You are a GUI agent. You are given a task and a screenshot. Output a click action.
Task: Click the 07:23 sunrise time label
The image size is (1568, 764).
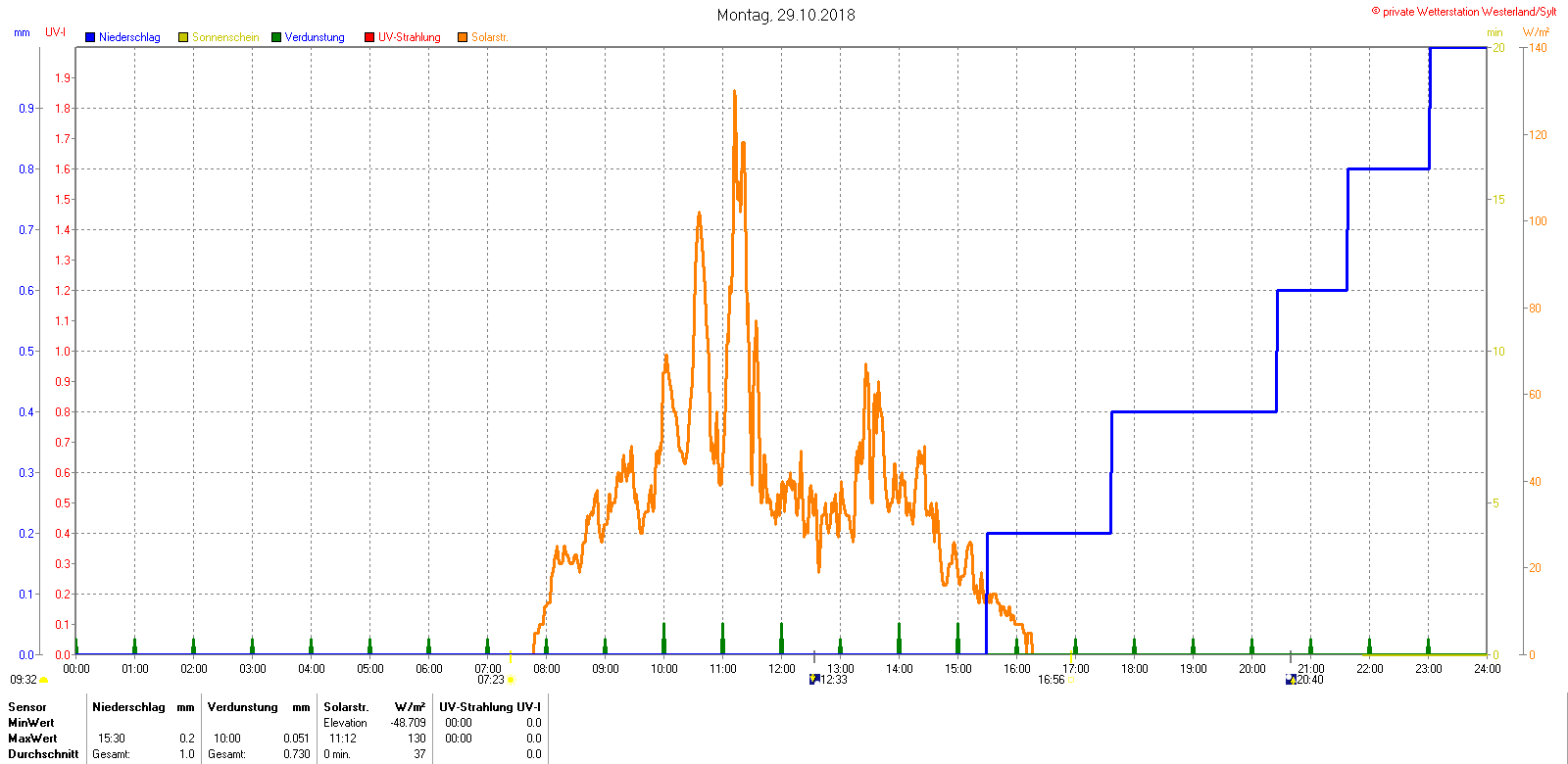pyautogui.click(x=491, y=680)
